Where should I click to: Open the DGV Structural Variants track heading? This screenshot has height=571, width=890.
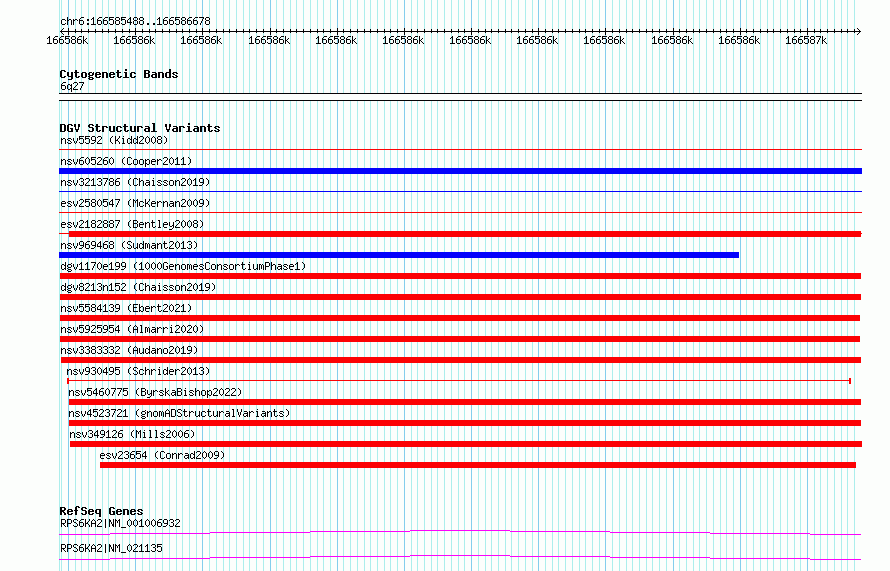(x=140, y=128)
